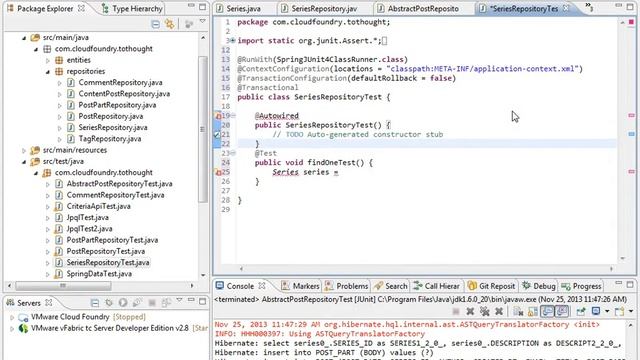The height and width of the screenshot is (360, 640).
Task: Open the Servers view menu triangle
Action: [x=179, y=300]
